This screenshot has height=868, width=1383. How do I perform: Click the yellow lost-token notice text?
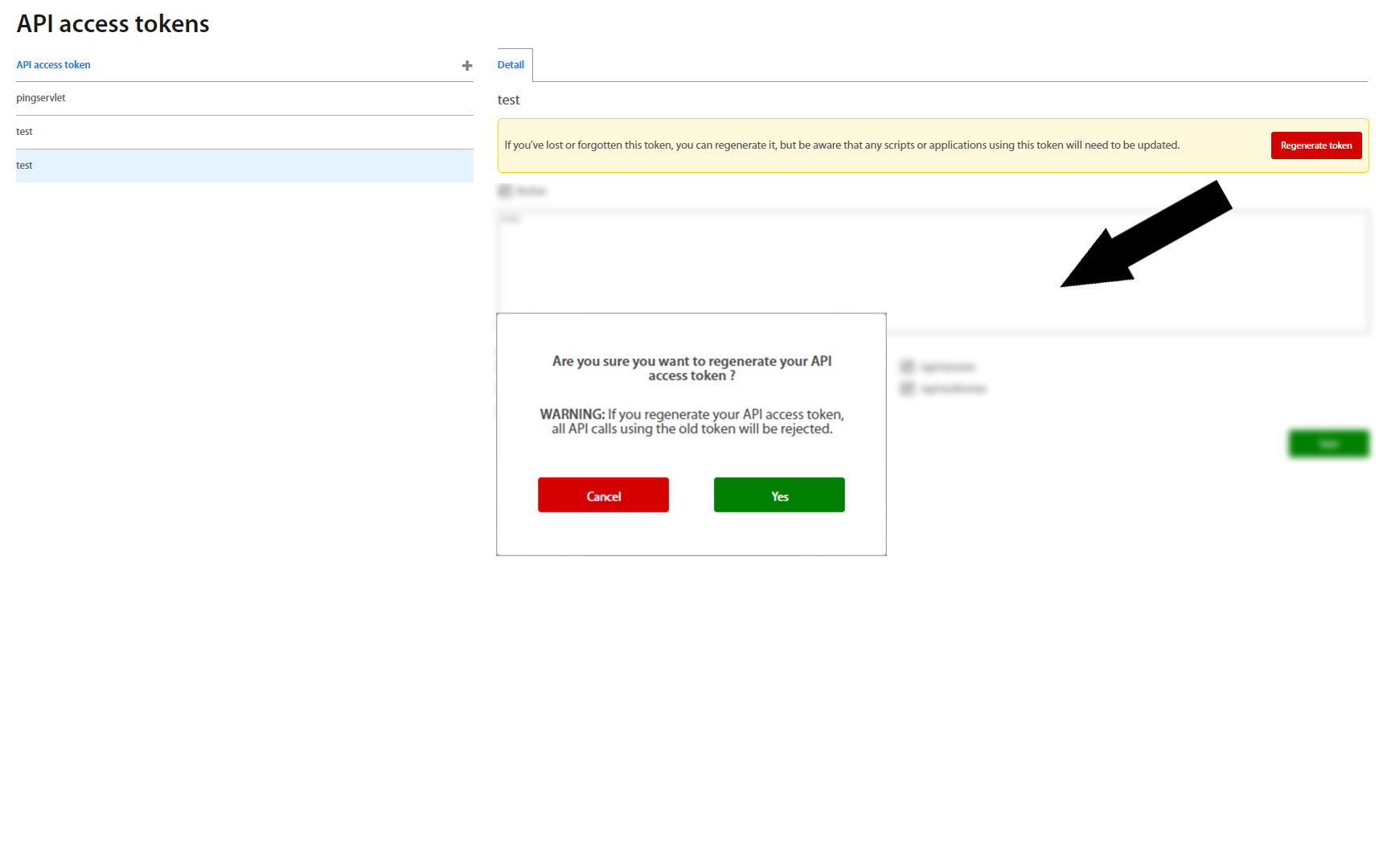(841, 145)
